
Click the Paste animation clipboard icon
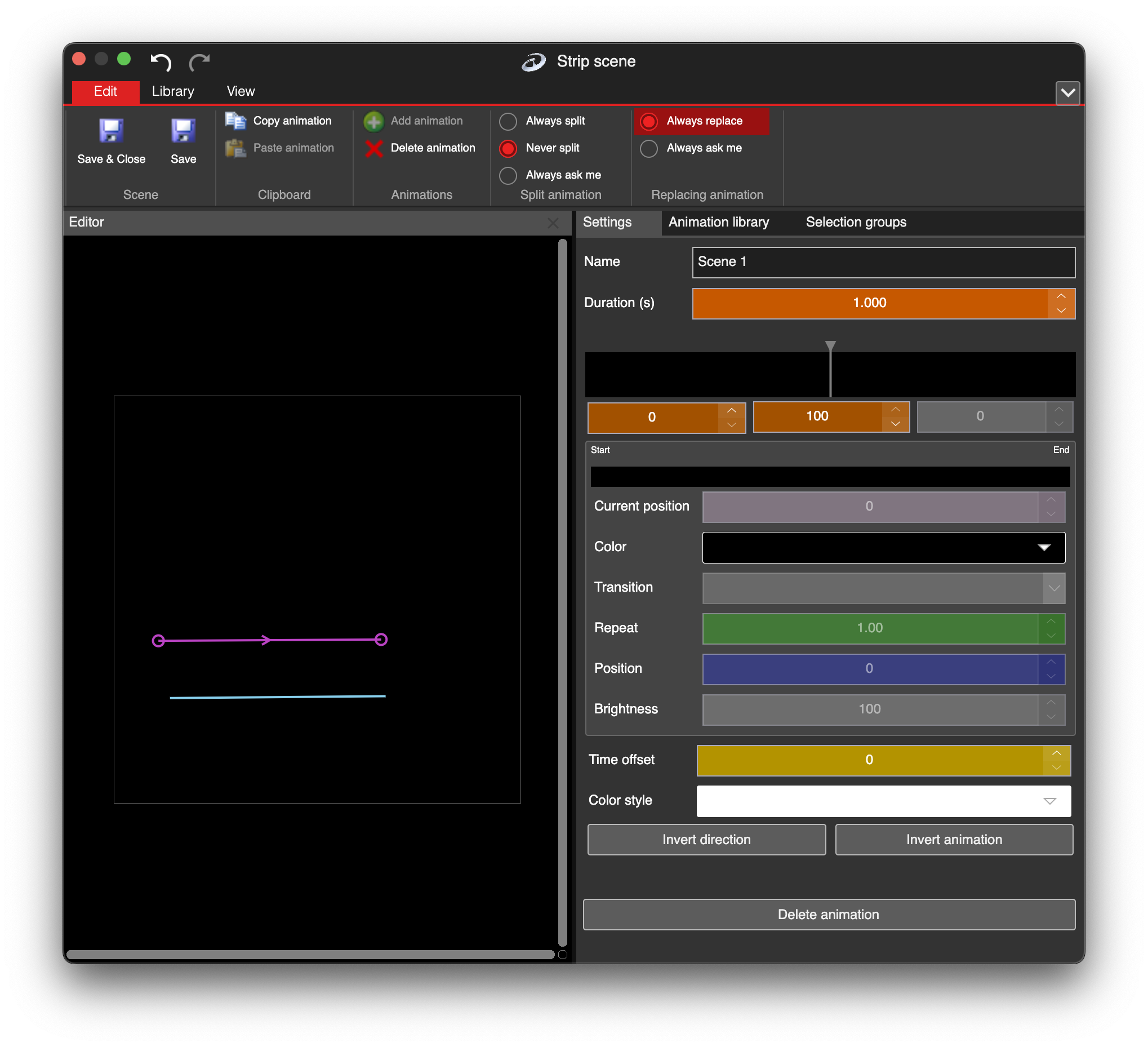point(236,148)
